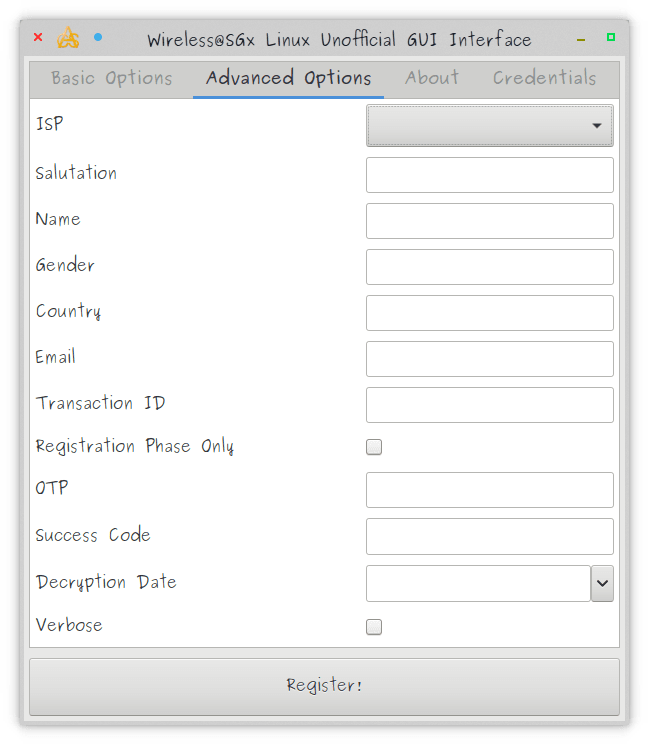Image resolution: width=649 pixels, height=745 pixels.
Task: Enable Registration Phase Only checkbox
Action: click(374, 447)
